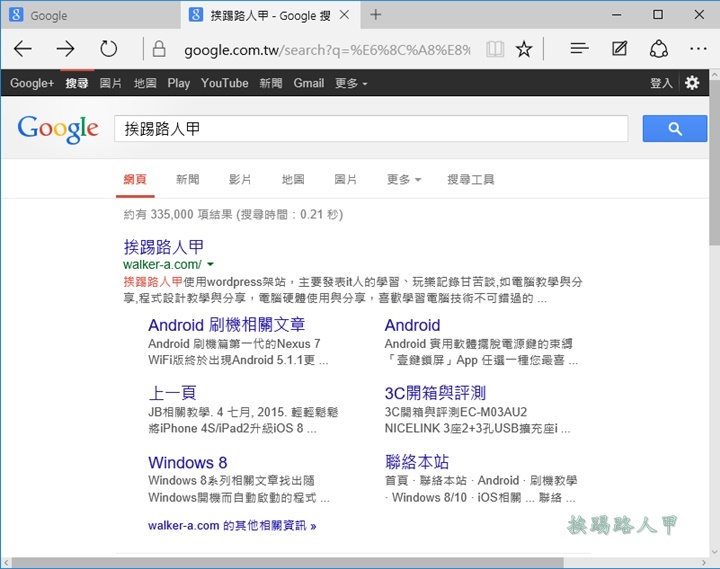Click the 約有 335,000 項結果 stats text
This screenshot has width=720, height=569.
pos(233,214)
